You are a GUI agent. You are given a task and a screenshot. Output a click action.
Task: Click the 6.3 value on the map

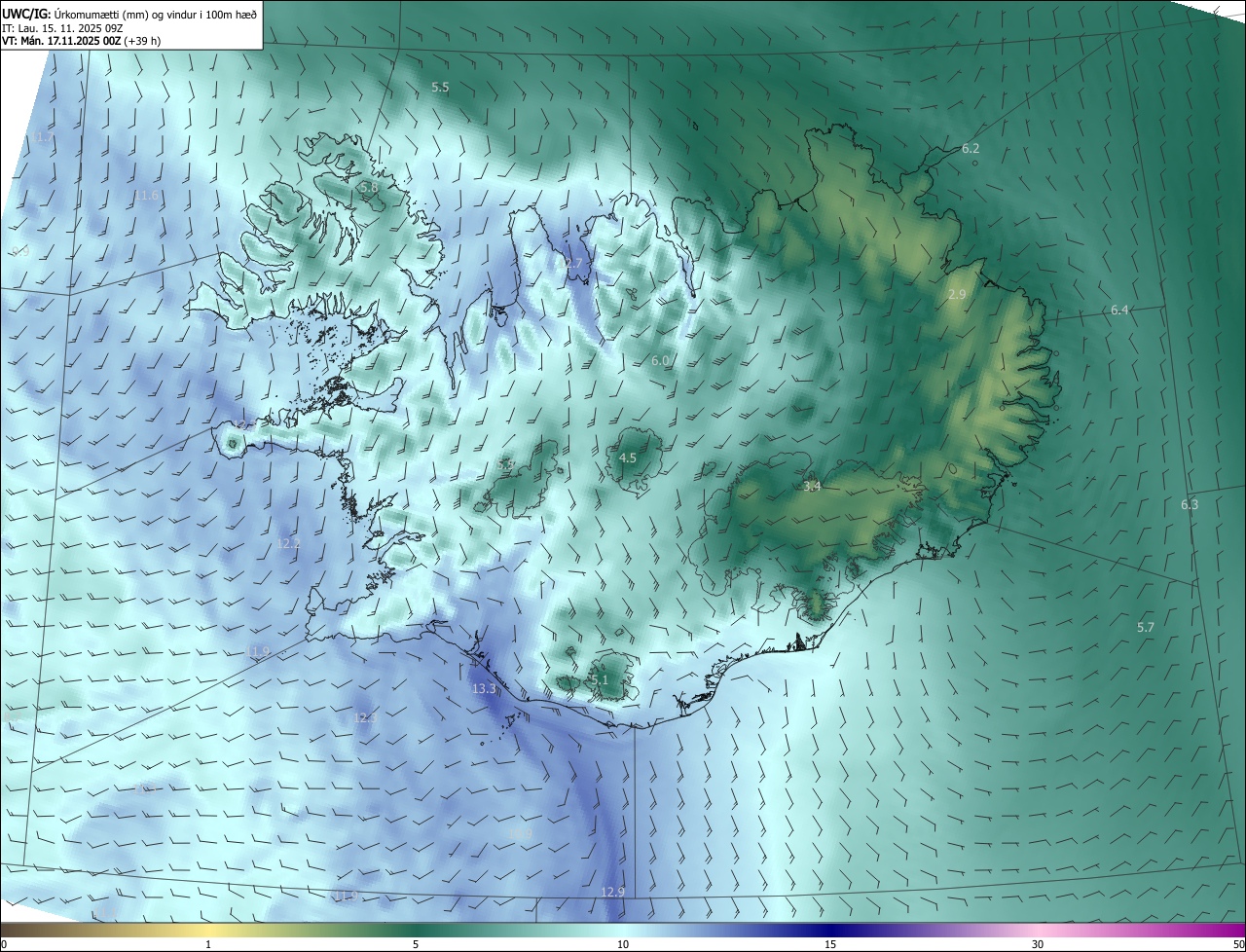tap(1190, 505)
